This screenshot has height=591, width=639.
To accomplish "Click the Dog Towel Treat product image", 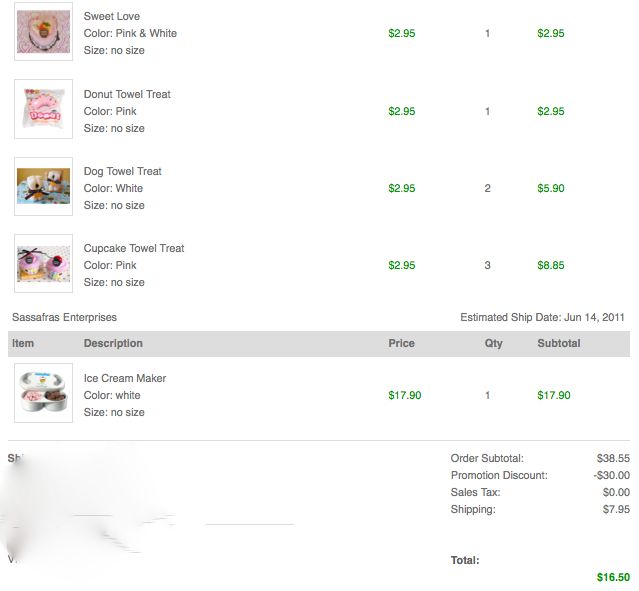I will pyautogui.click(x=44, y=186).
